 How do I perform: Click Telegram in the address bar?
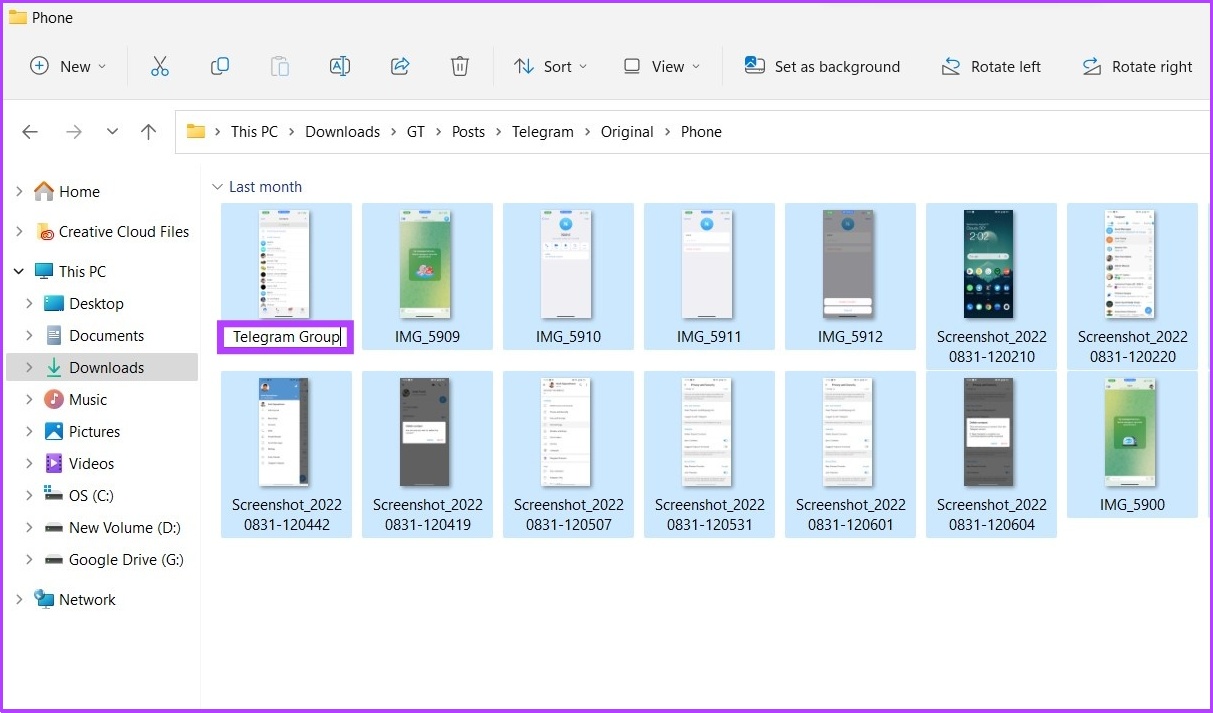coord(543,132)
